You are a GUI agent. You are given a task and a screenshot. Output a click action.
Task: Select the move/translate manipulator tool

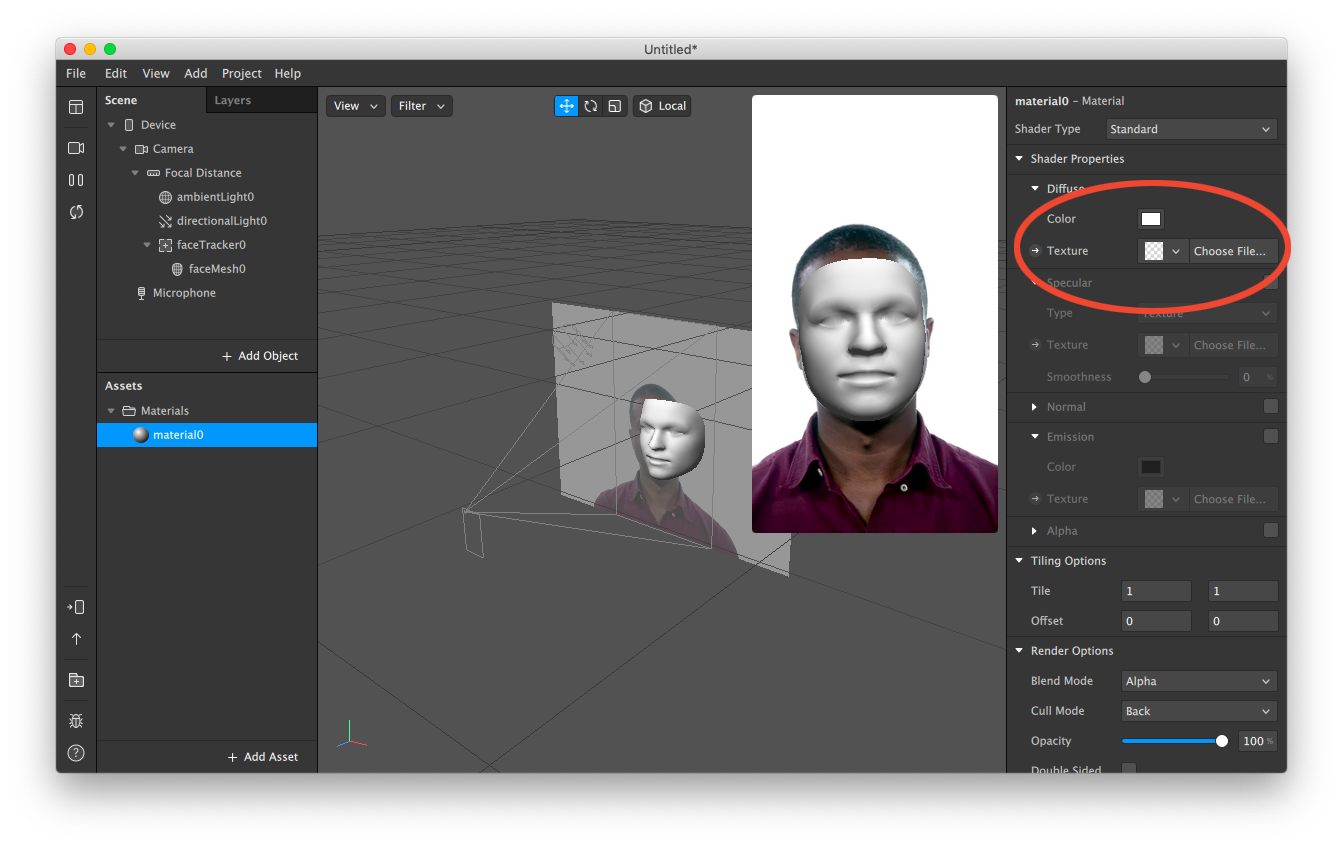coord(567,106)
